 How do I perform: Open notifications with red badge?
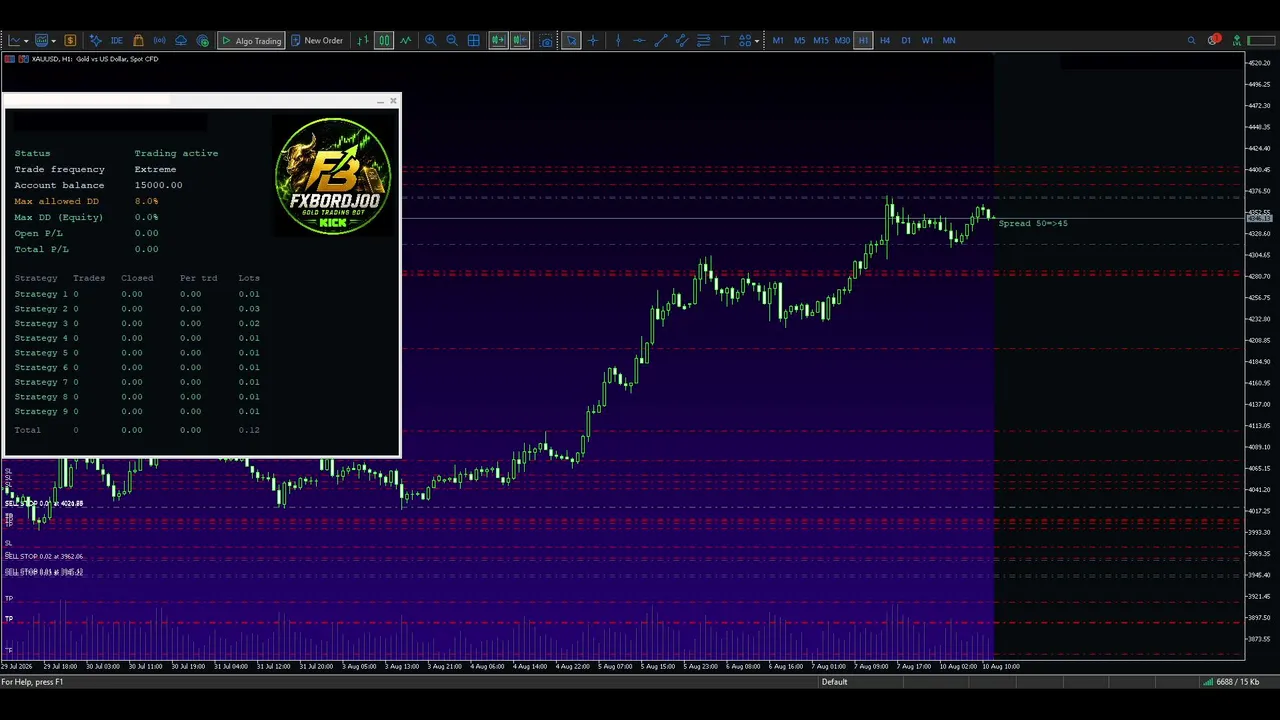coord(1213,40)
